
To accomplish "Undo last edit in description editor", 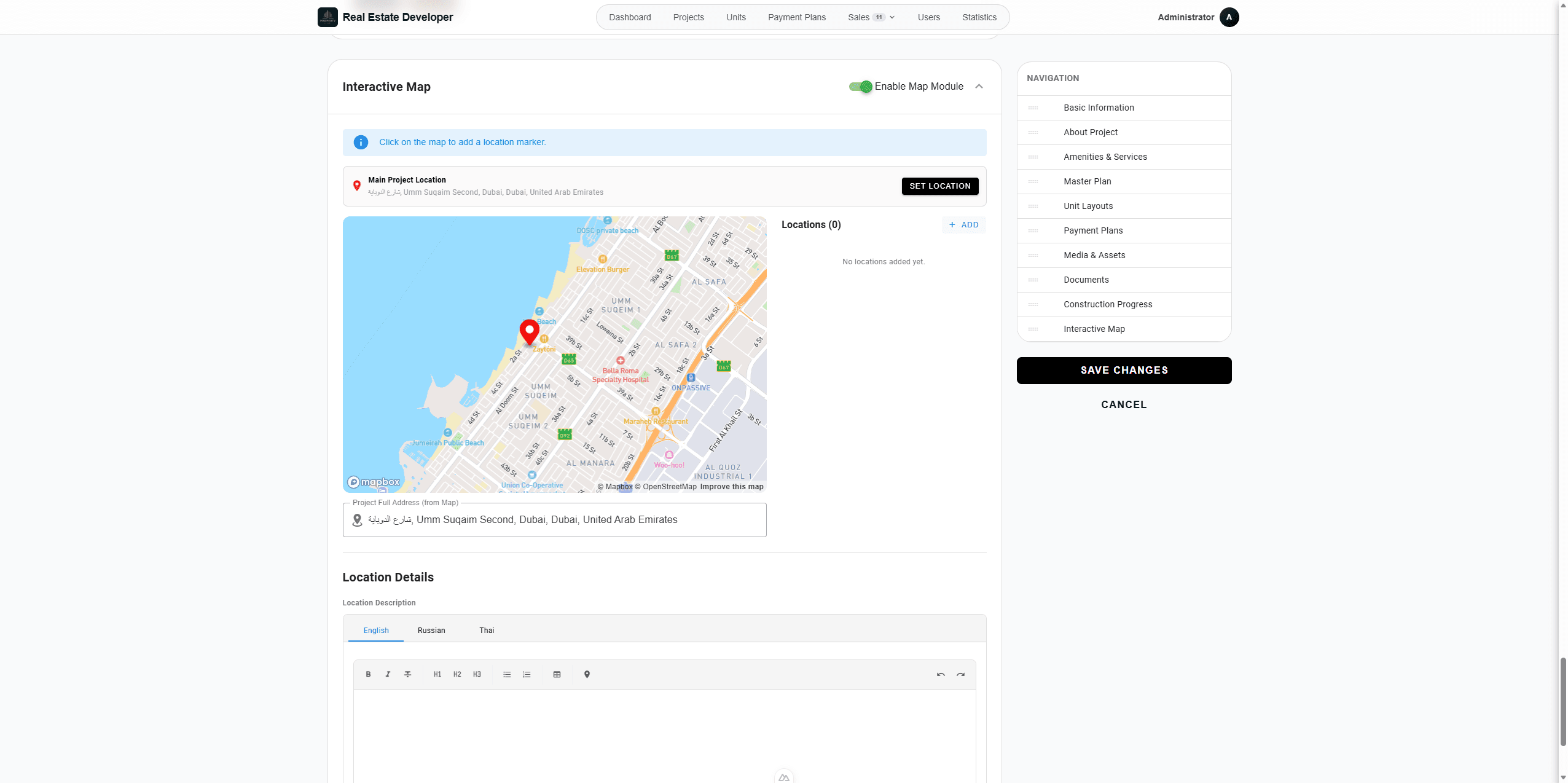I will [941, 674].
